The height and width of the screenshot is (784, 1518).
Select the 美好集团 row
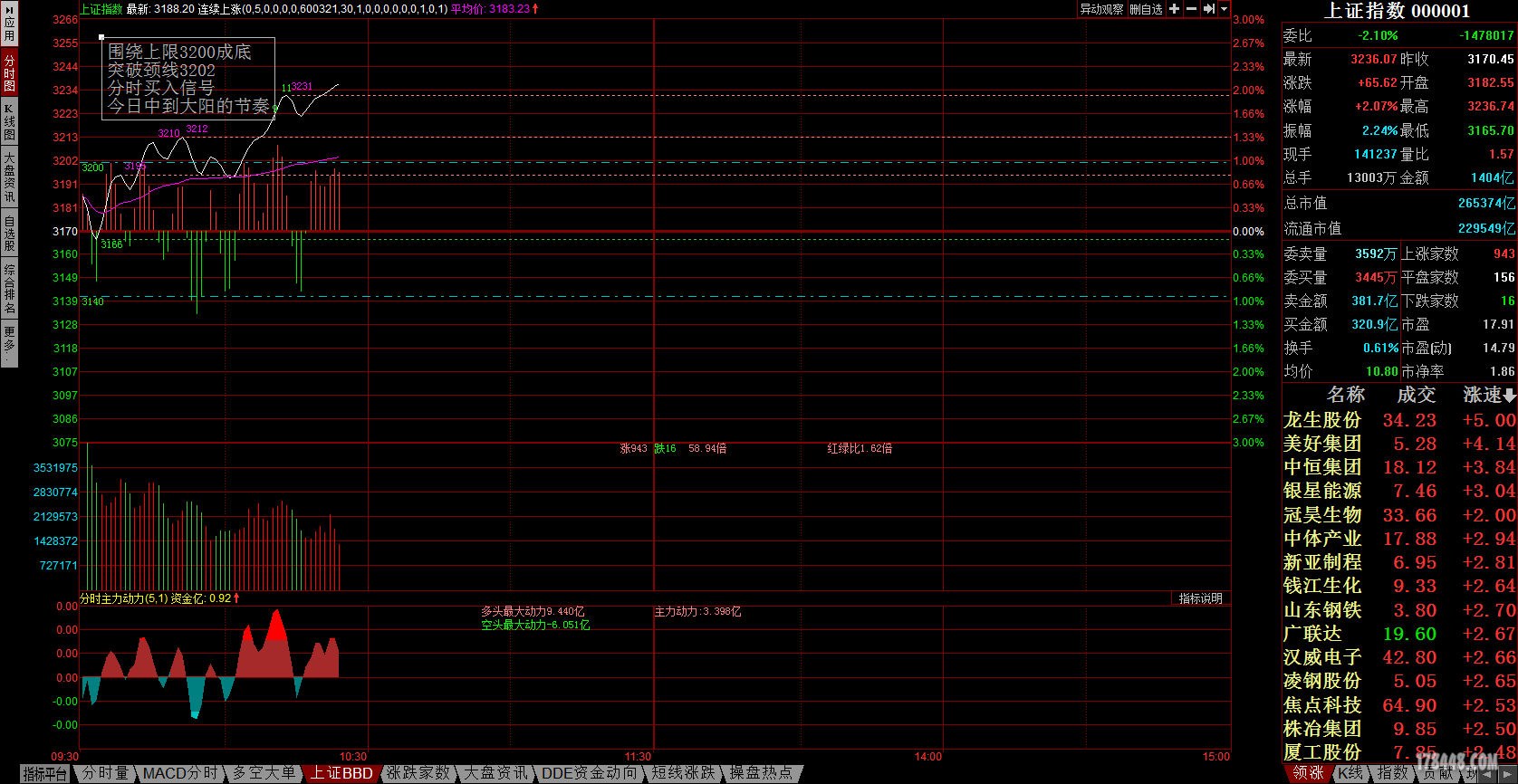[x=1399, y=444]
